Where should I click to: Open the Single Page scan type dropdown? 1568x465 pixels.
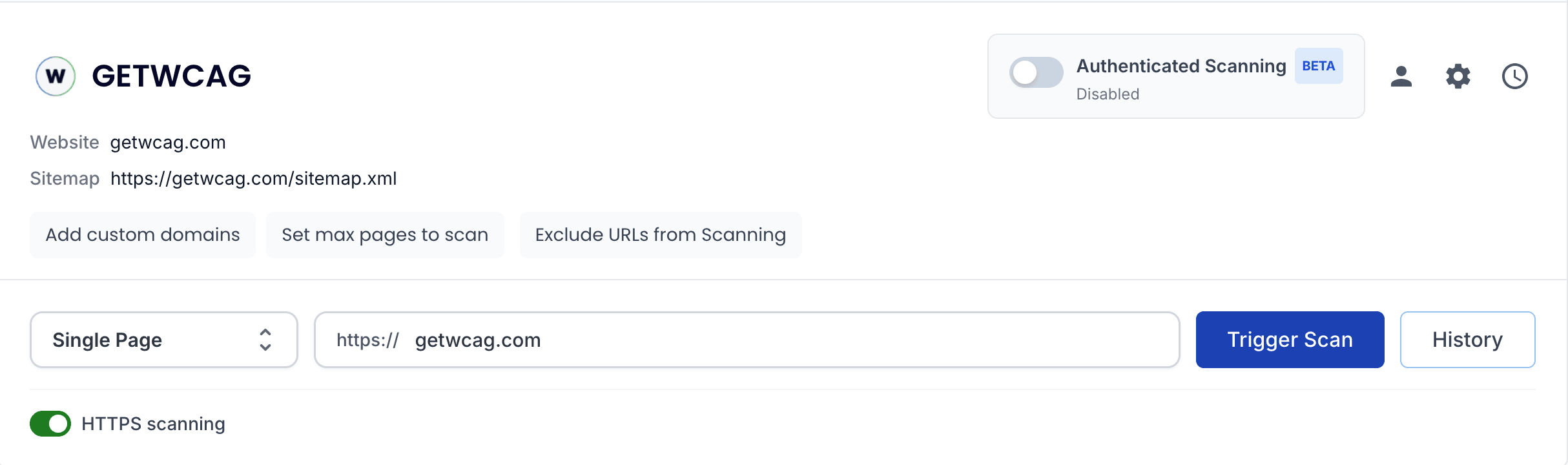pyautogui.click(x=163, y=339)
